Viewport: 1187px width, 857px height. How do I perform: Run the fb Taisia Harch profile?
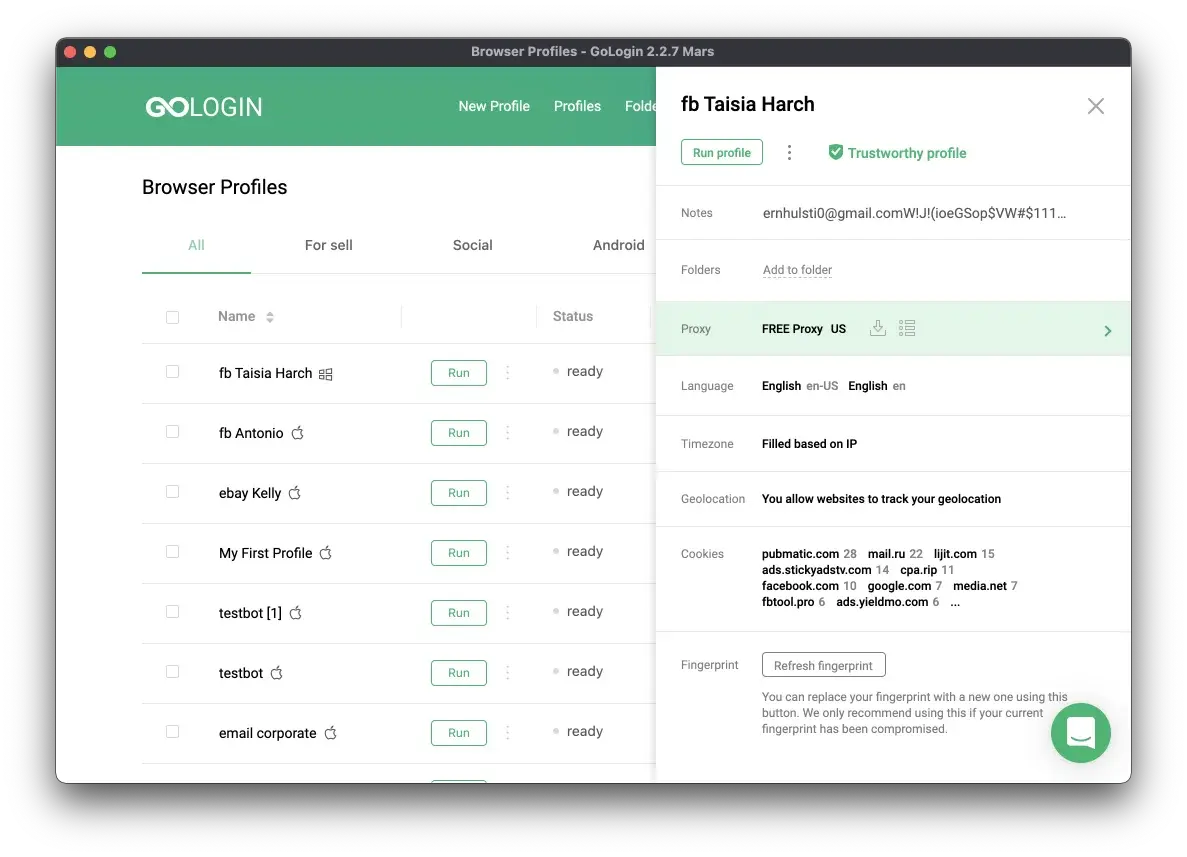(459, 372)
